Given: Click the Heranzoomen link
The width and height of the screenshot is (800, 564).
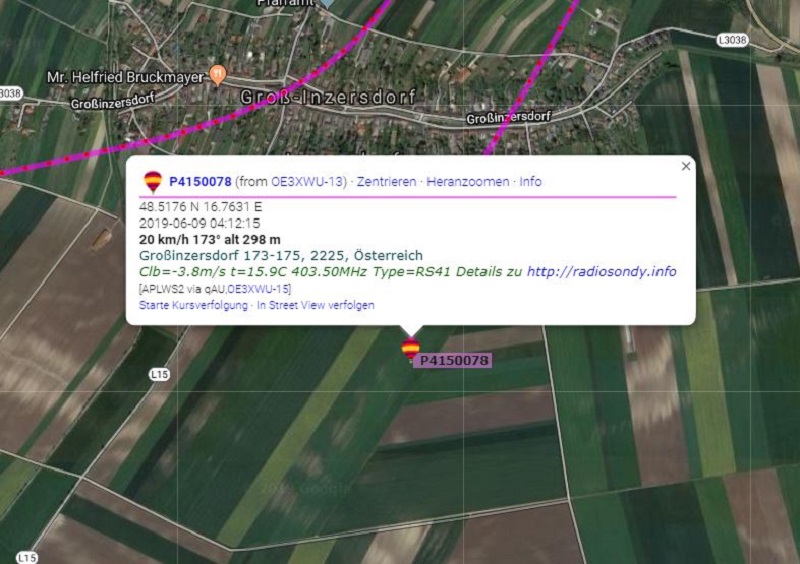Looking at the screenshot, I should 467,182.
